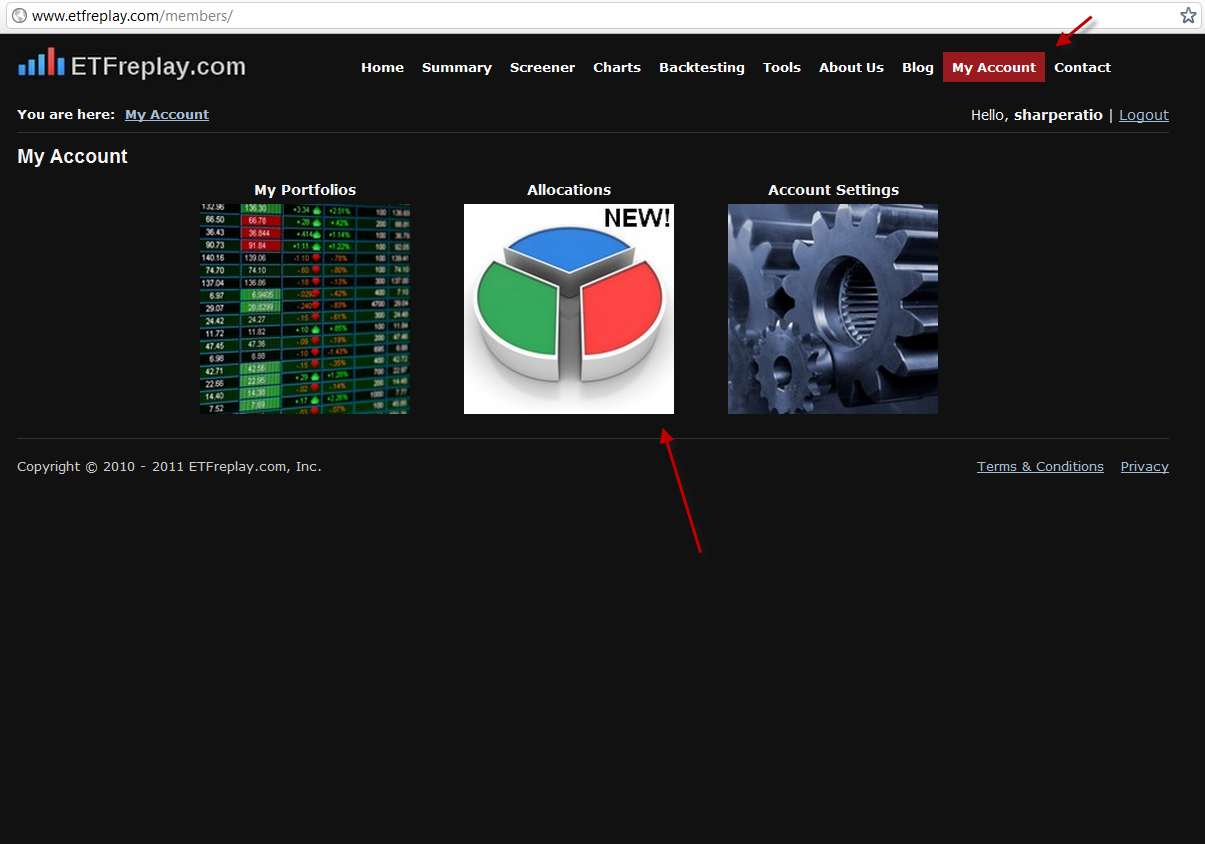The image size is (1205, 844).
Task: Open the Backtesting menu item
Action: click(702, 67)
